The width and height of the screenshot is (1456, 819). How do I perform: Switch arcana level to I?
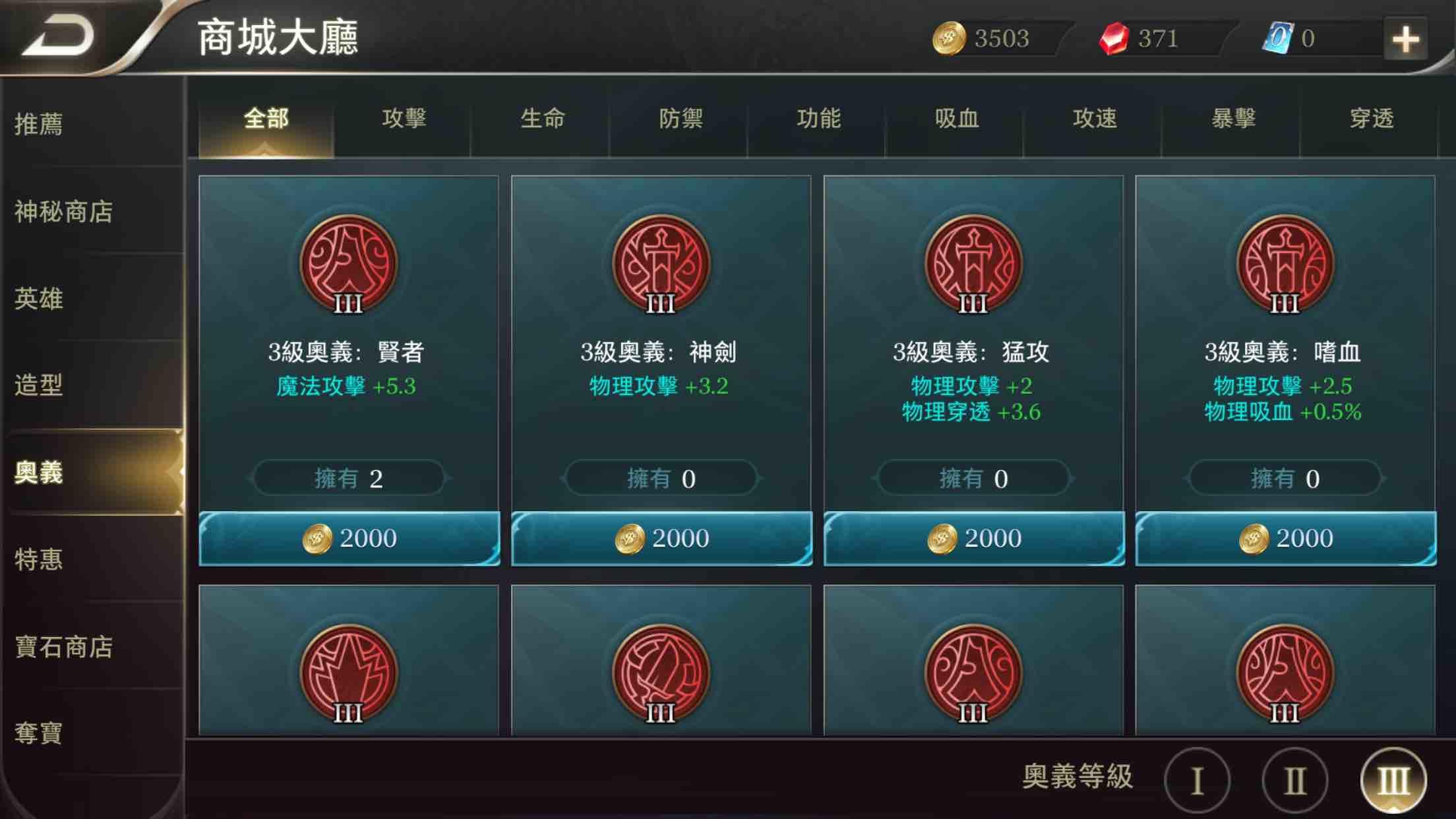coord(1197,781)
